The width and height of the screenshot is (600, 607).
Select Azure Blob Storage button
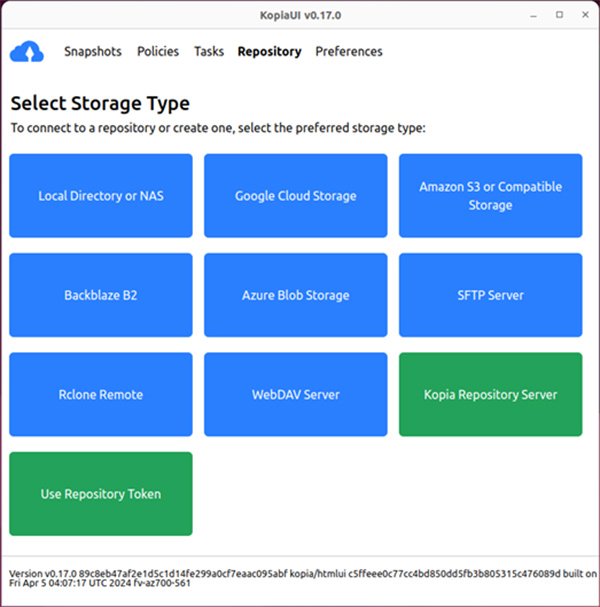295,295
